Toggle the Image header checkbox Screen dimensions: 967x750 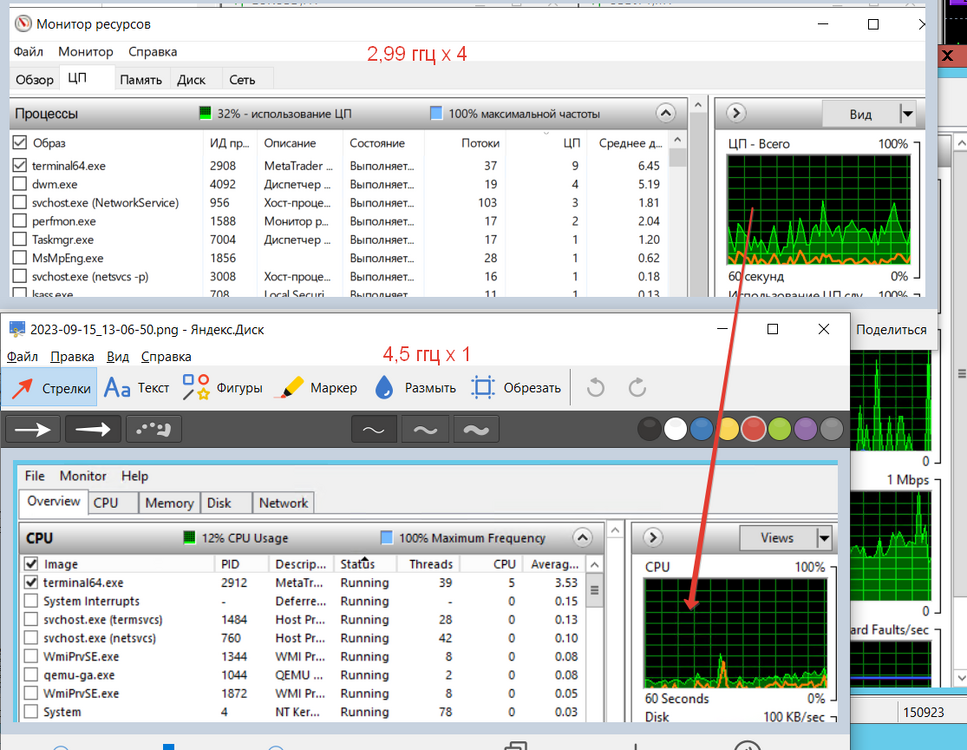point(31,564)
